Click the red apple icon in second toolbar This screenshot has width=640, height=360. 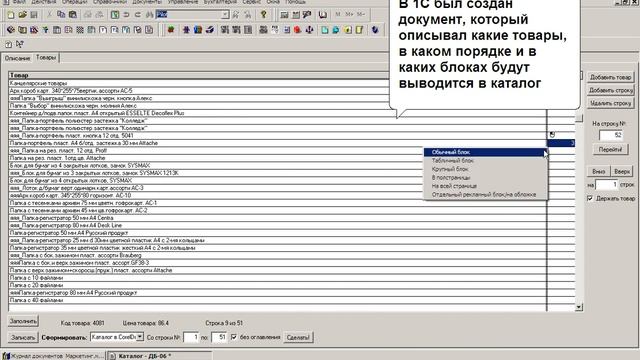coord(171,30)
